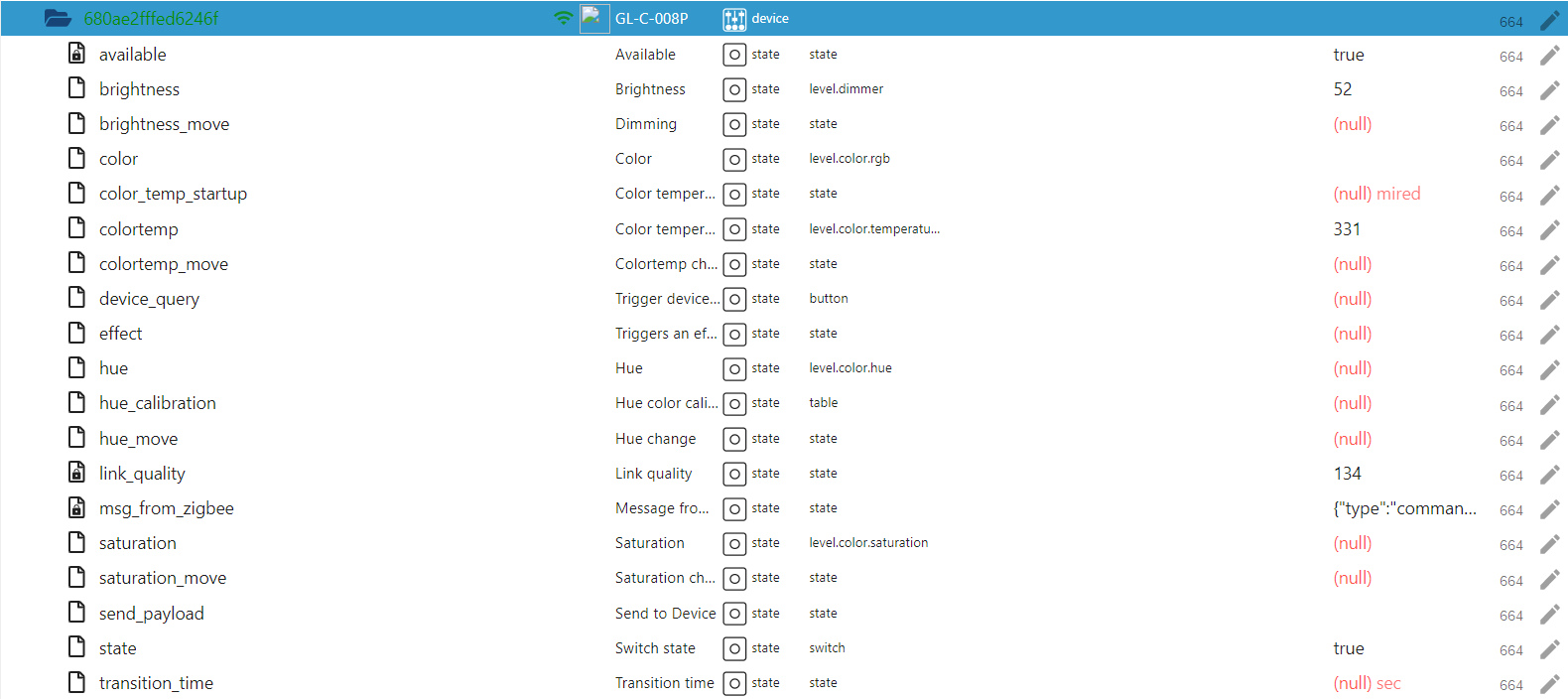The height and width of the screenshot is (699, 1568).
Task: Edit the link_quality object
Action: [x=1549, y=475]
